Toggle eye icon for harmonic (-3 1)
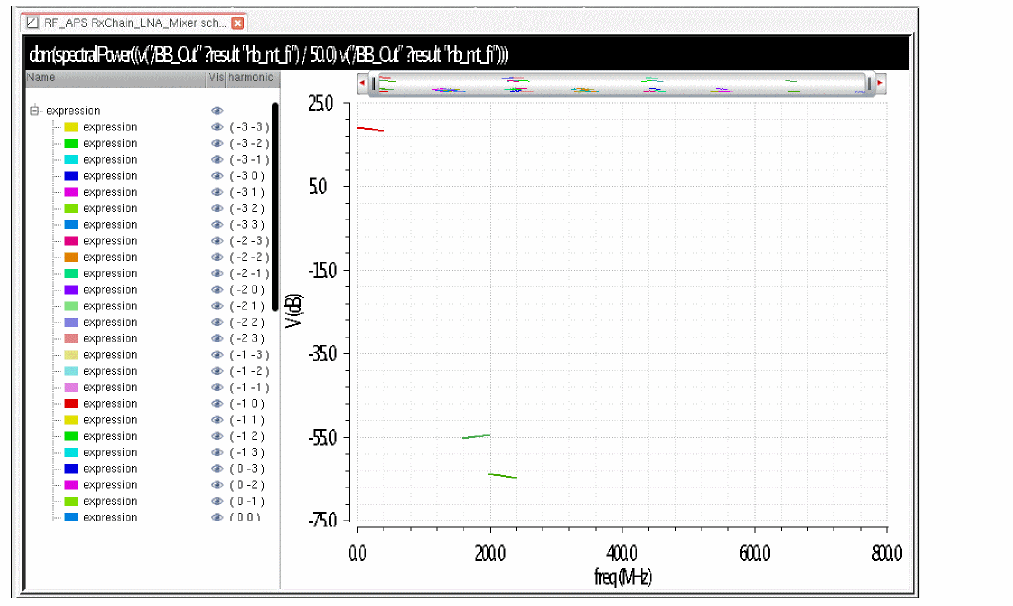The height and width of the screenshot is (606, 1013). tap(217, 192)
